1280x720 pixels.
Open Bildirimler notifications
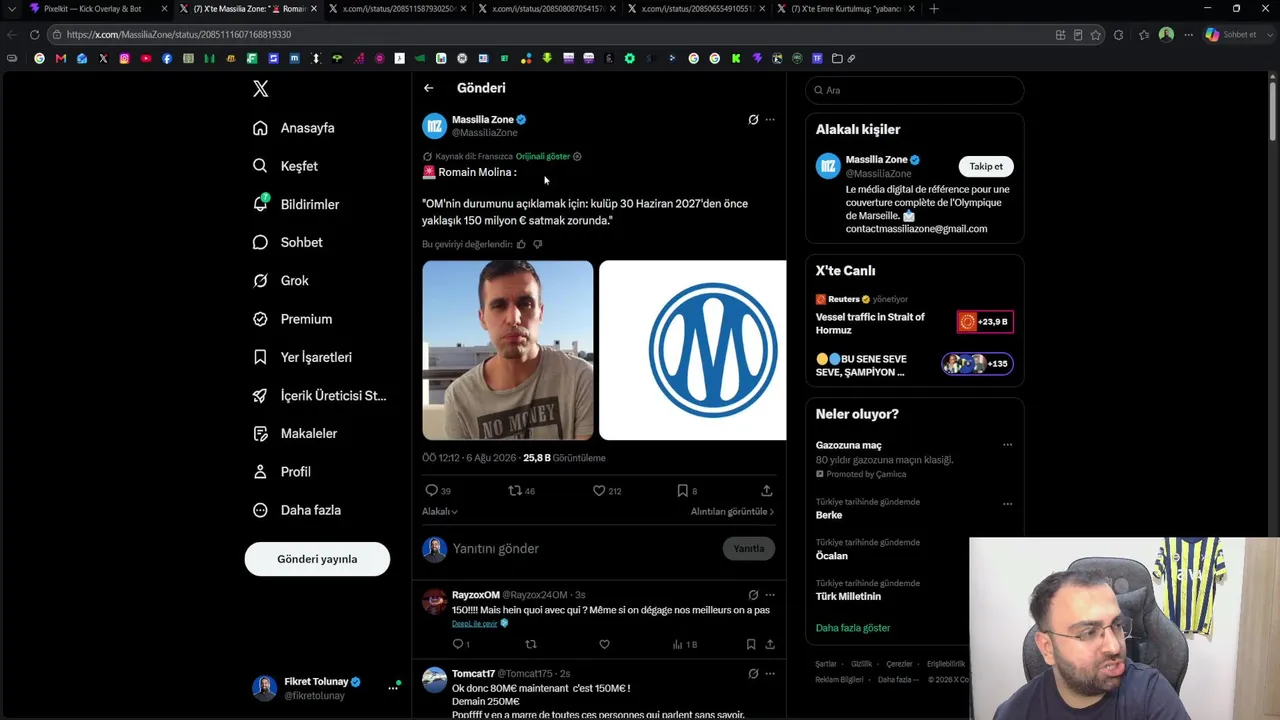[x=296, y=204]
